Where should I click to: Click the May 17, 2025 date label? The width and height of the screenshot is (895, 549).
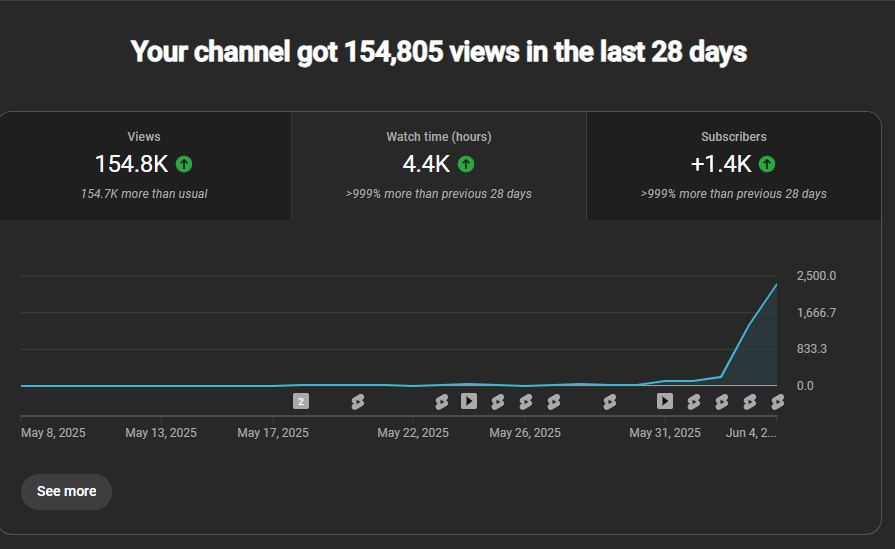tap(273, 433)
